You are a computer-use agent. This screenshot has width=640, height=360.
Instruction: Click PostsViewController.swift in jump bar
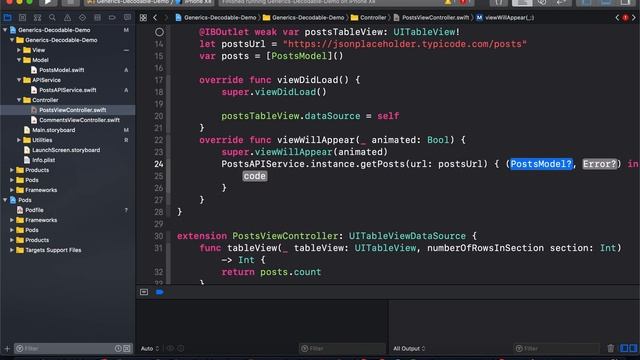coord(431,18)
